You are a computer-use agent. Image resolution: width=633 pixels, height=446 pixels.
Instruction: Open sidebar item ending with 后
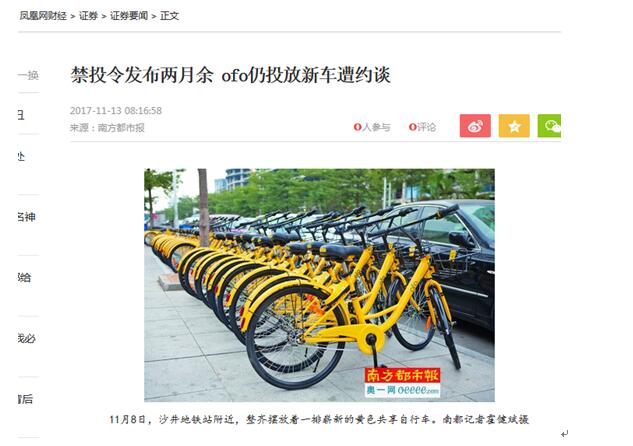(x=25, y=399)
